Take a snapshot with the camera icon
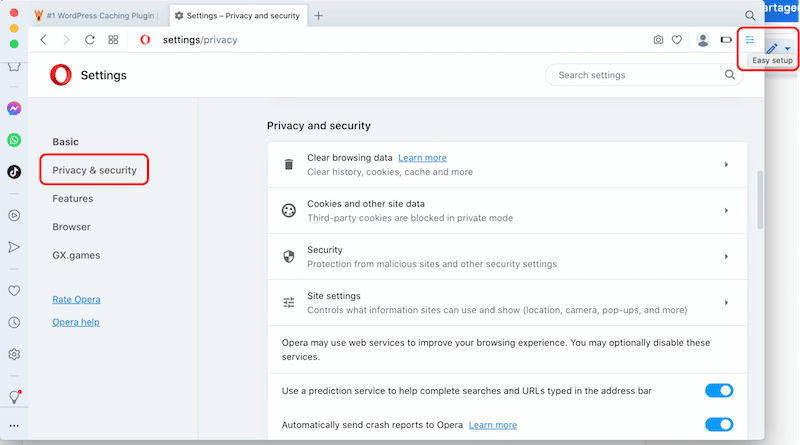This screenshot has width=800, height=445. pyautogui.click(x=658, y=40)
